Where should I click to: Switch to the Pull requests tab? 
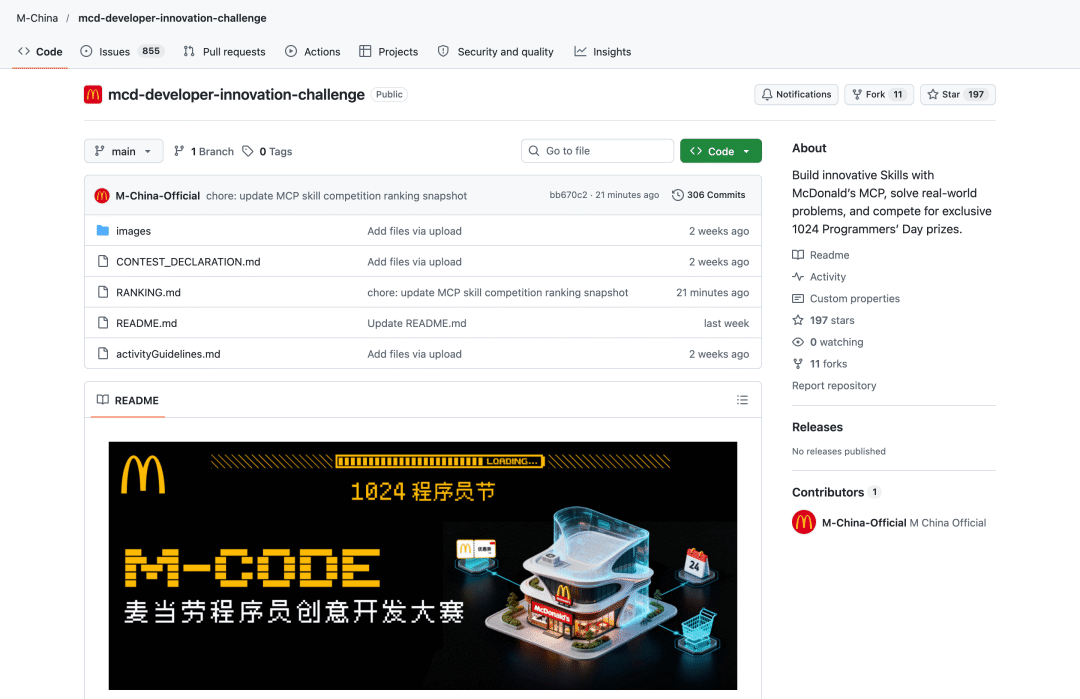[225, 52]
